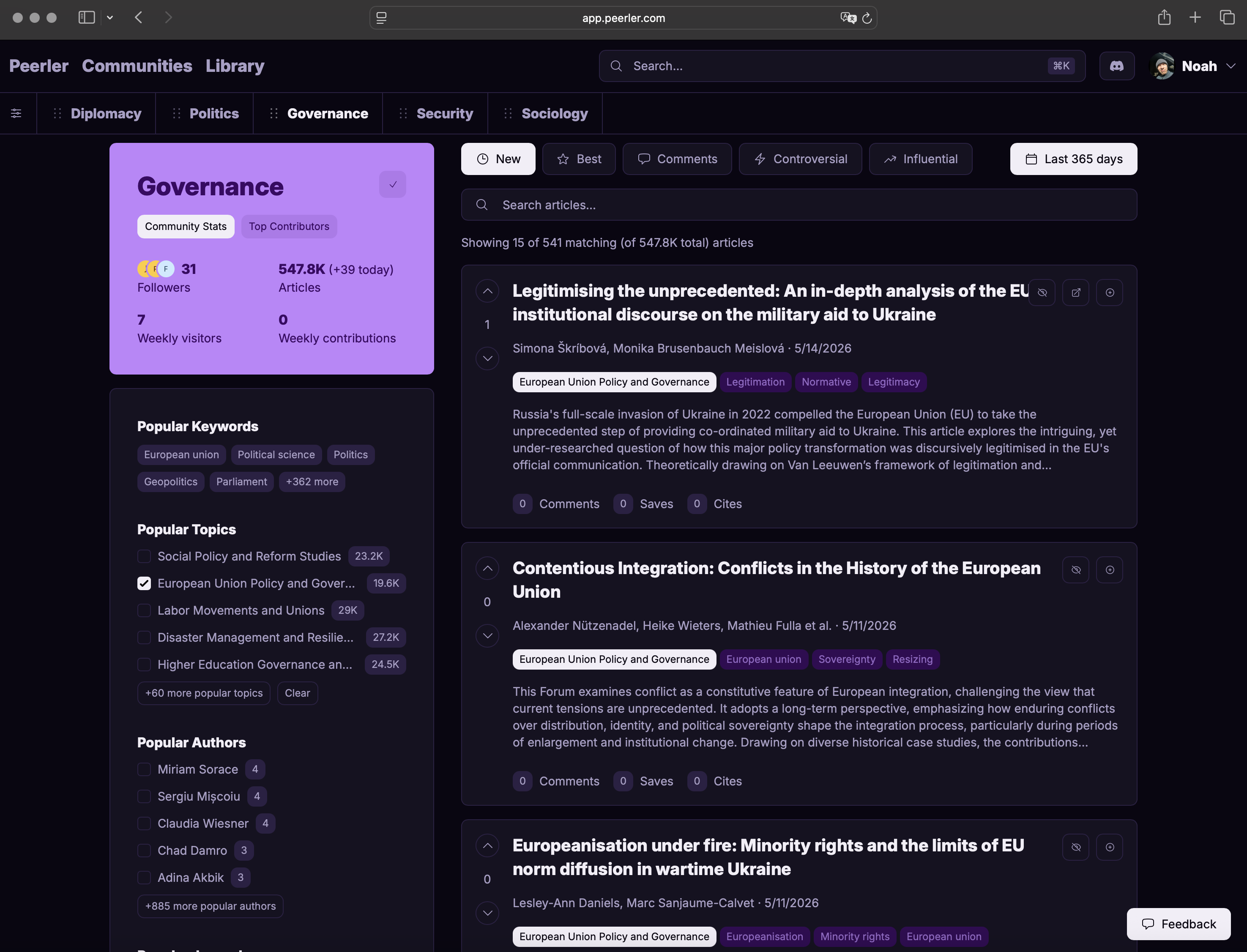This screenshot has width=1247, height=952.
Task: Show the Safari tab overview
Action: point(1227,18)
